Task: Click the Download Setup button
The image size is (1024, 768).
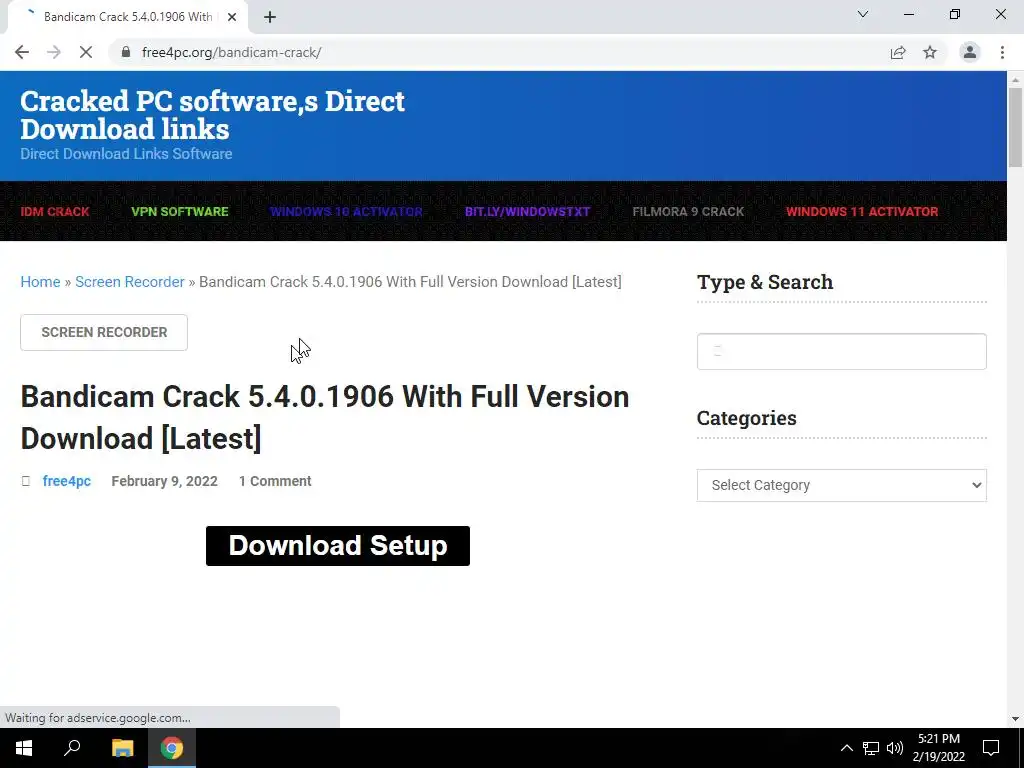Action: tap(338, 546)
